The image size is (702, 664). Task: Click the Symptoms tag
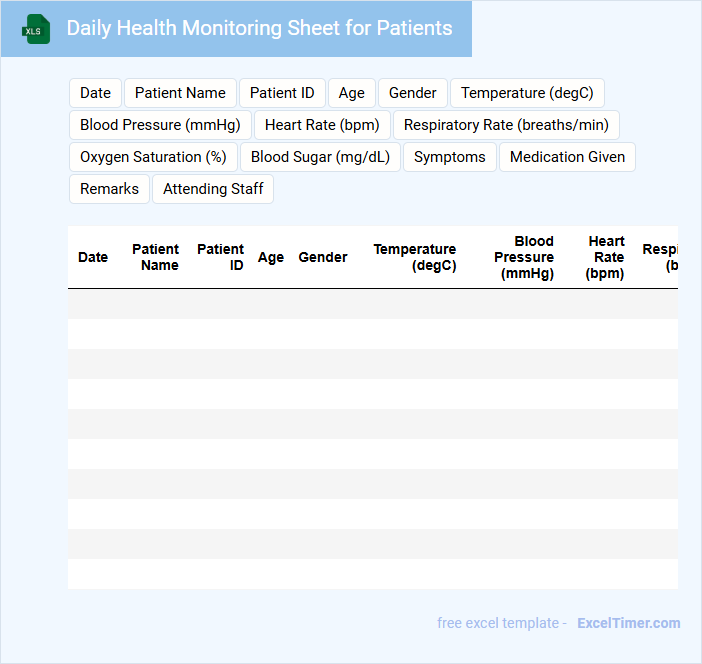pyautogui.click(x=449, y=157)
